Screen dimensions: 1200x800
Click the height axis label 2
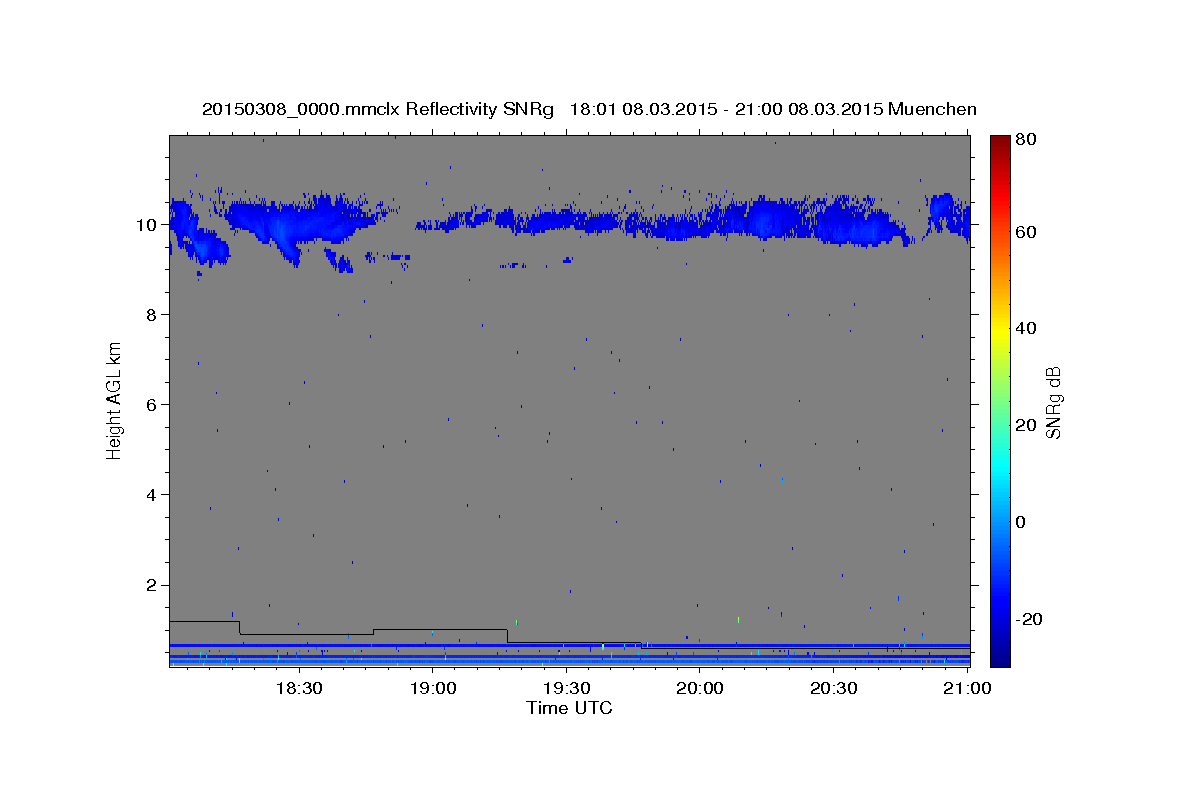click(152, 585)
